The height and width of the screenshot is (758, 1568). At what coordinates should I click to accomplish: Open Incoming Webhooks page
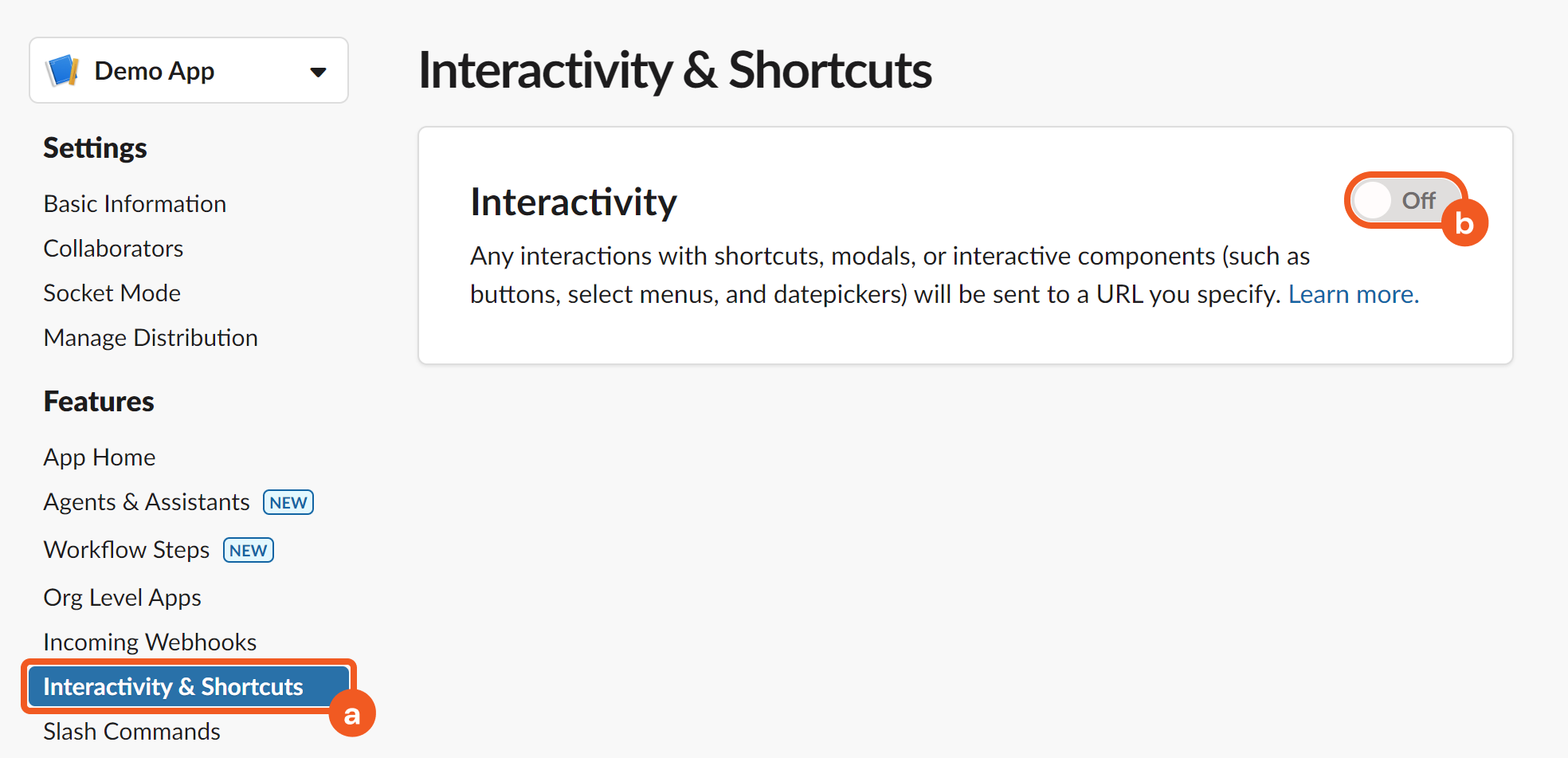[x=150, y=642]
